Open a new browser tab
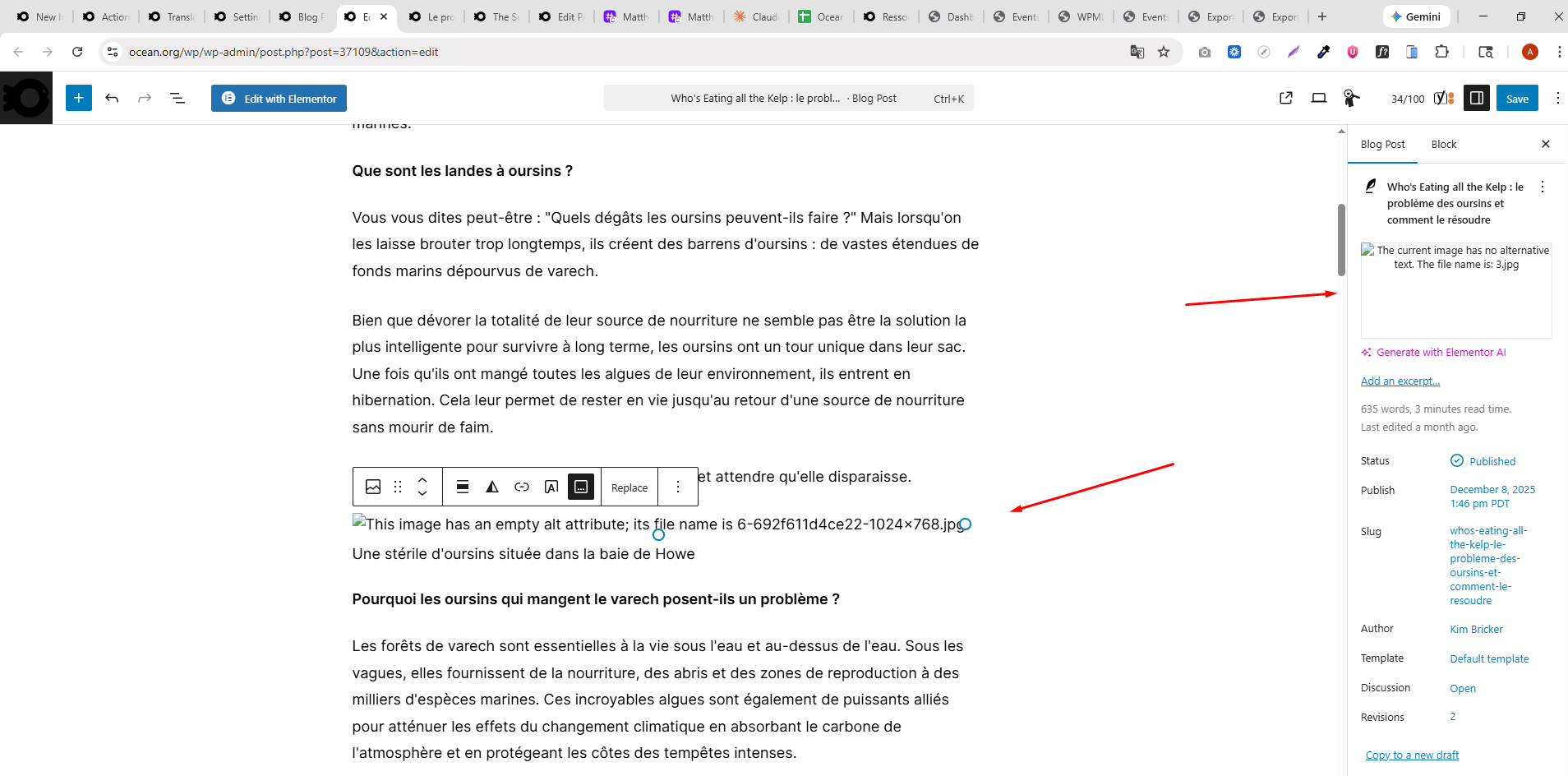The image size is (1568, 776). point(1322,16)
